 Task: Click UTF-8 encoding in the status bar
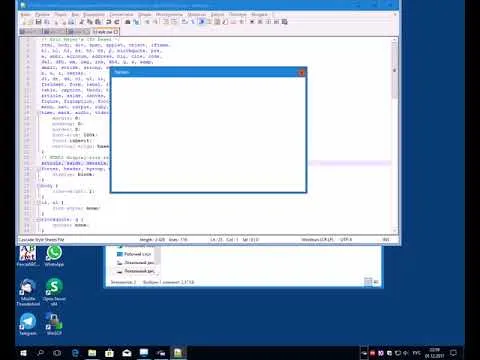346,239
